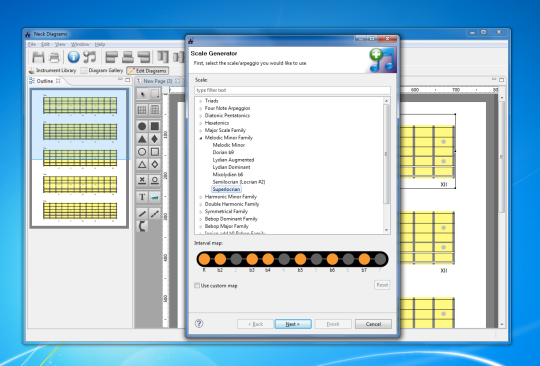Select the outlined square marker tool
Screen dimensions: 540x366
(x=155, y=152)
